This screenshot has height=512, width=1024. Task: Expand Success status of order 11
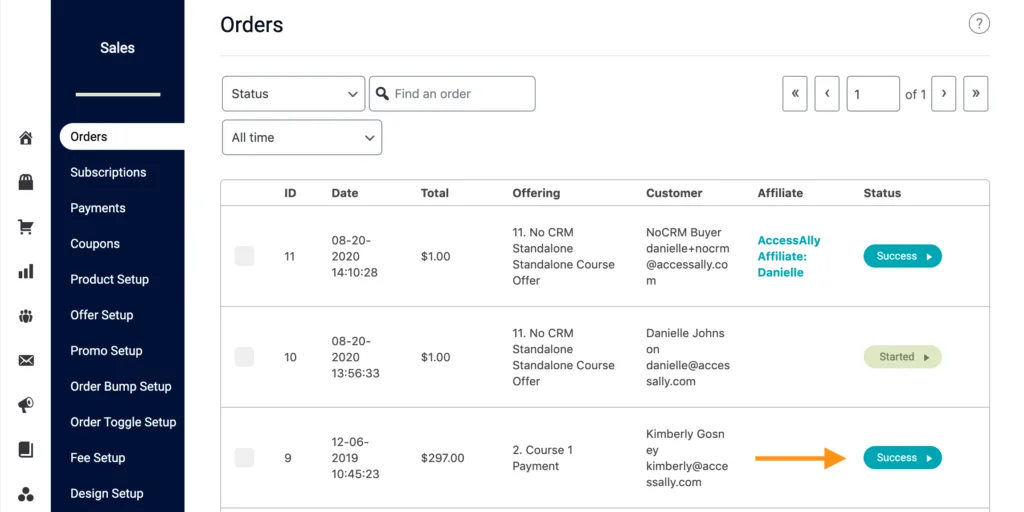point(903,256)
